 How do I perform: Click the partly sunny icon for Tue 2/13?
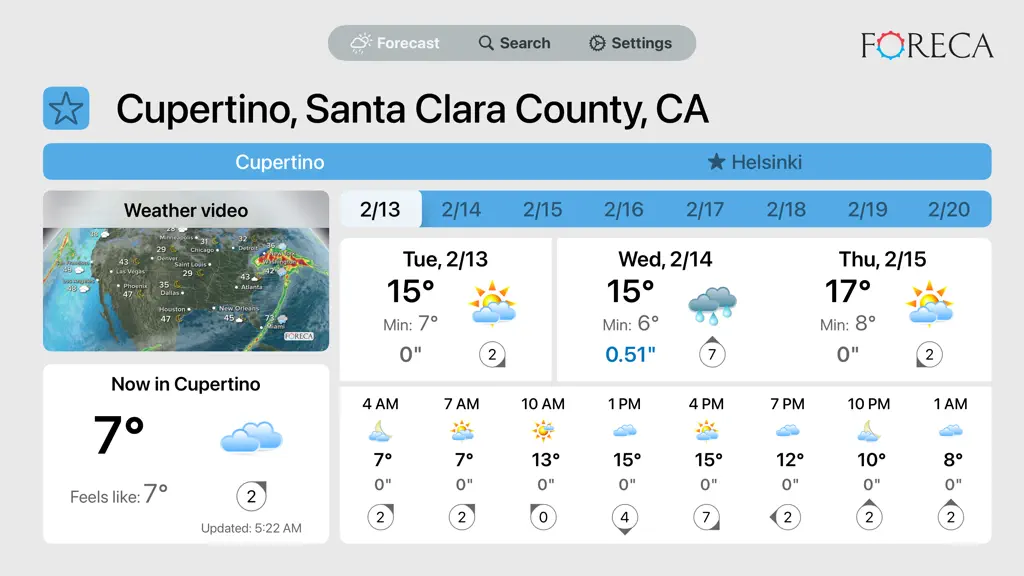pos(492,304)
